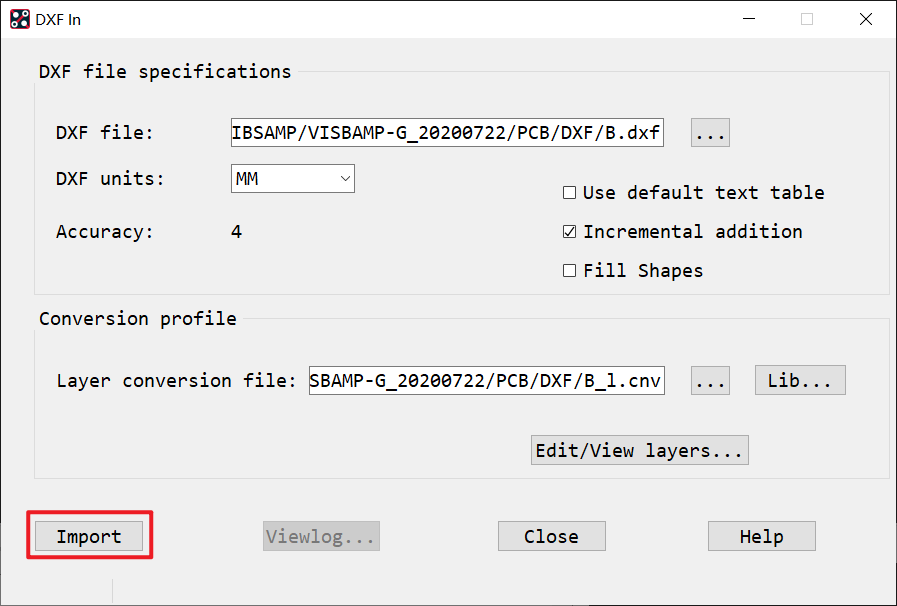Click the greyed-out Viewlog... button
Viewport: 897px width, 606px height.
(321, 537)
